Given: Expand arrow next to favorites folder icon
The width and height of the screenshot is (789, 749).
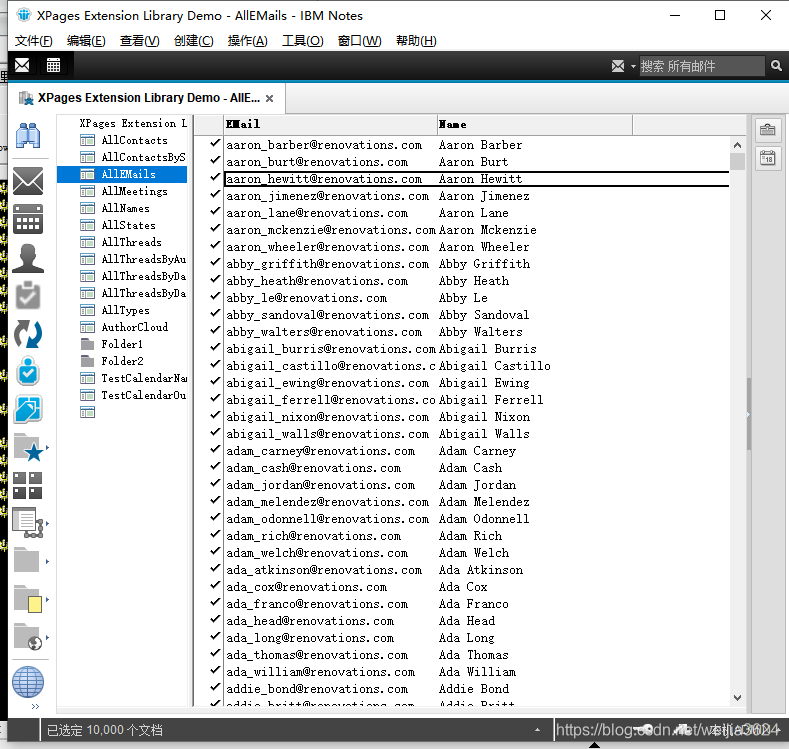Looking at the screenshot, I should point(47,447).
